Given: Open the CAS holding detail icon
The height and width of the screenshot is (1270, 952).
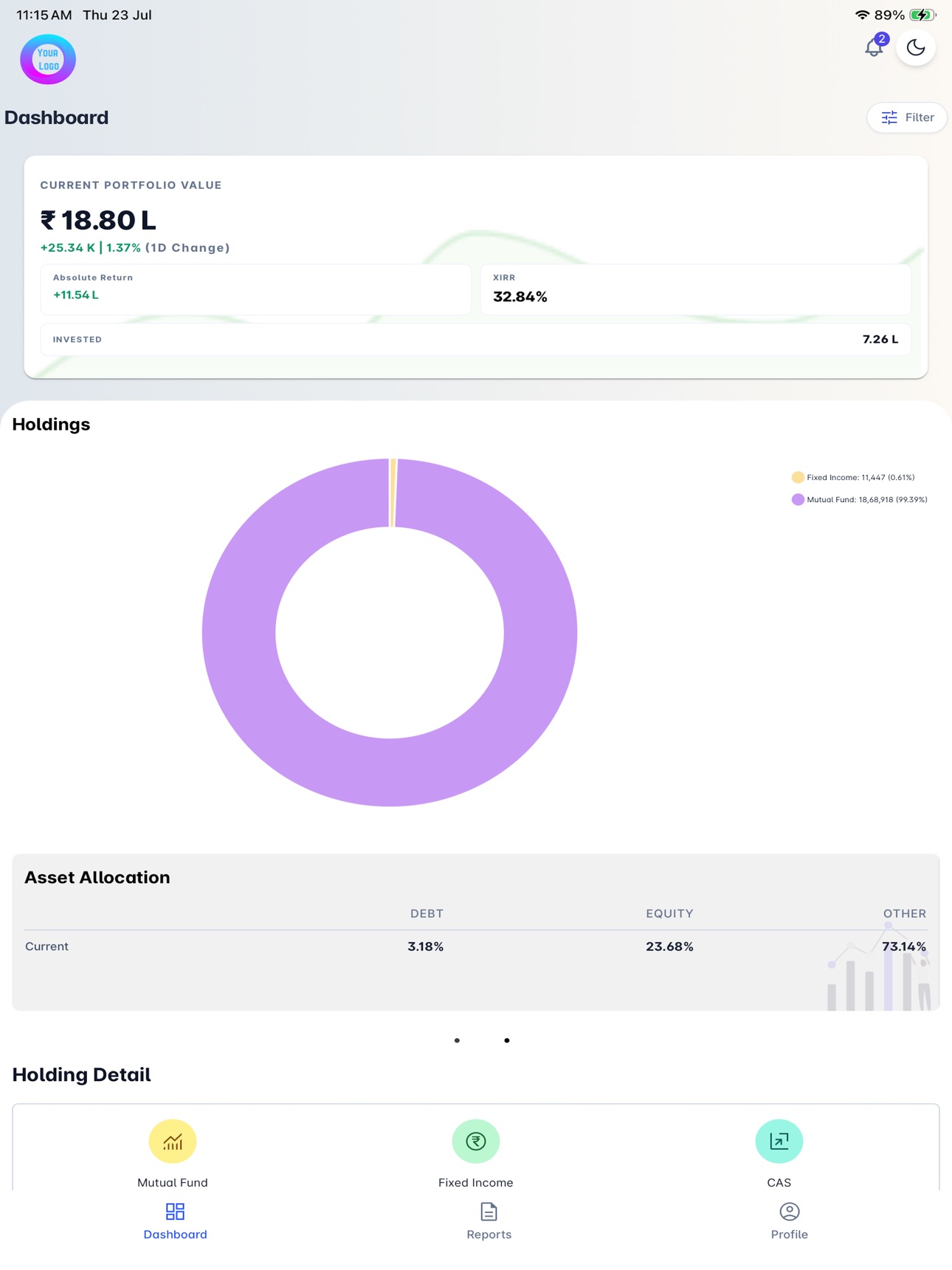Looking at the screenshot, I should (779, 1142).
